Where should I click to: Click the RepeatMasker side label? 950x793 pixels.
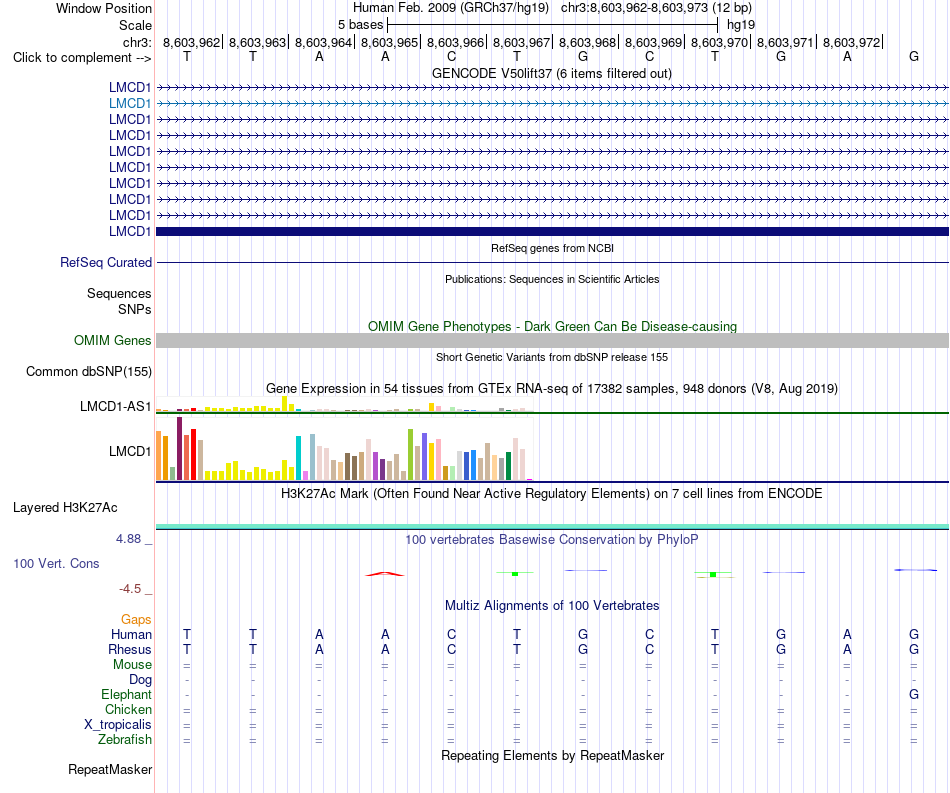[x=110, y=769]
